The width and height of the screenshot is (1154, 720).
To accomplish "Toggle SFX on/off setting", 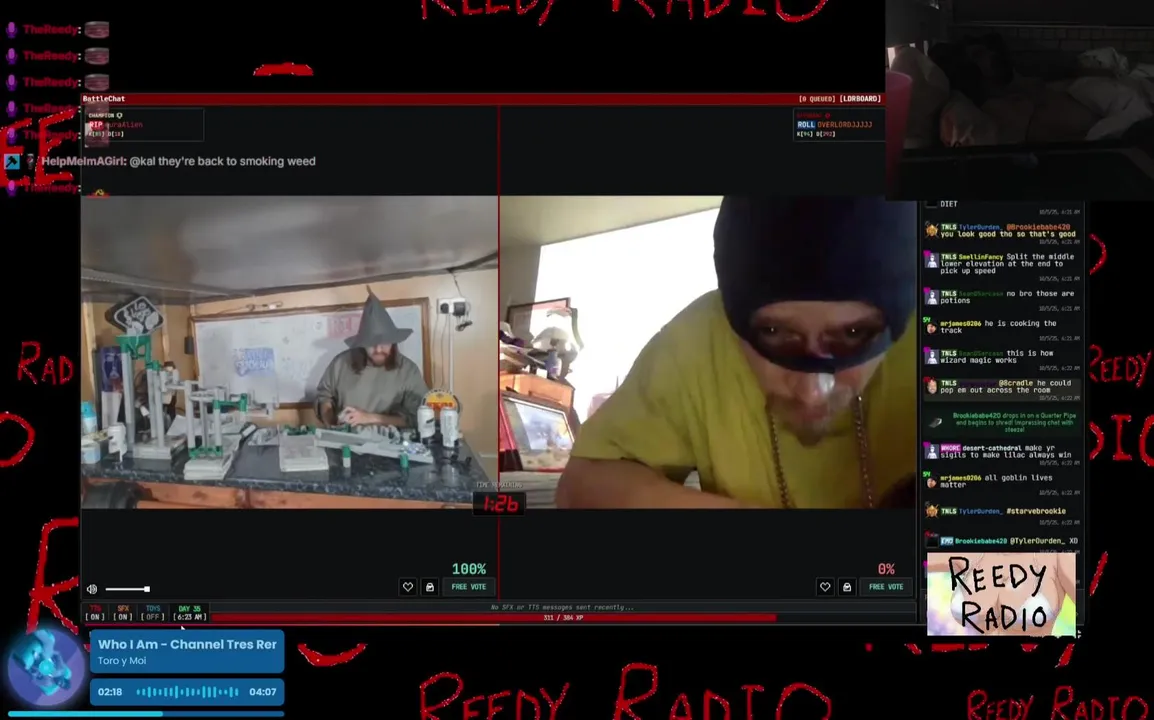I will (x=123, y=613).
